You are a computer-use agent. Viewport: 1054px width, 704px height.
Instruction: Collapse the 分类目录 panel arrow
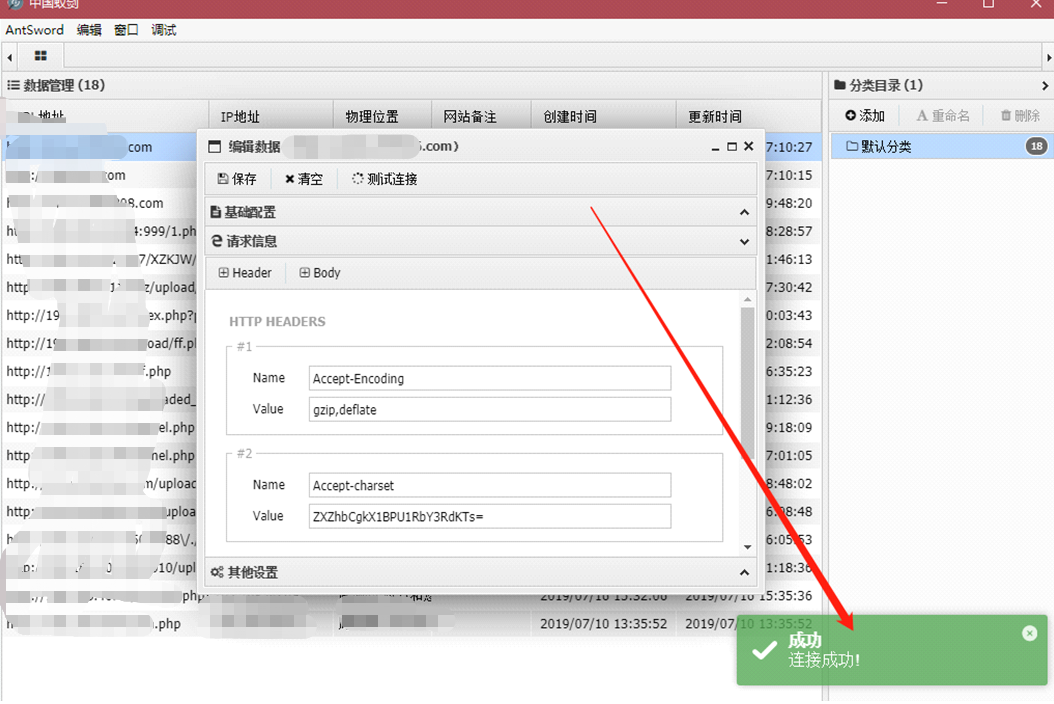click(x=1045, y=85)
